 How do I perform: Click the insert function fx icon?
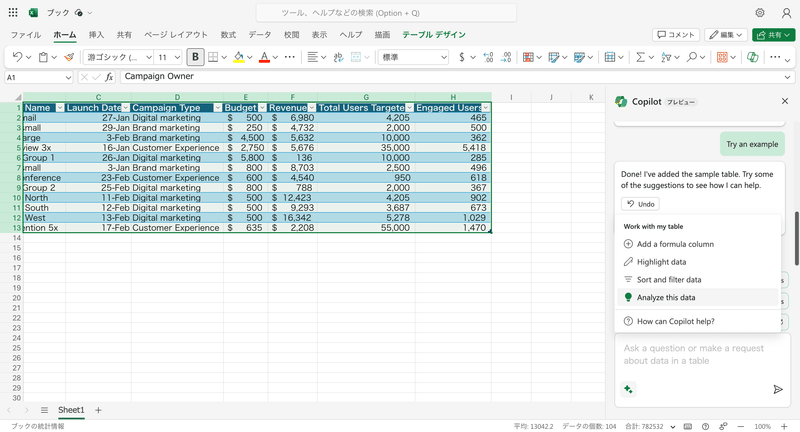click(109, 77)
